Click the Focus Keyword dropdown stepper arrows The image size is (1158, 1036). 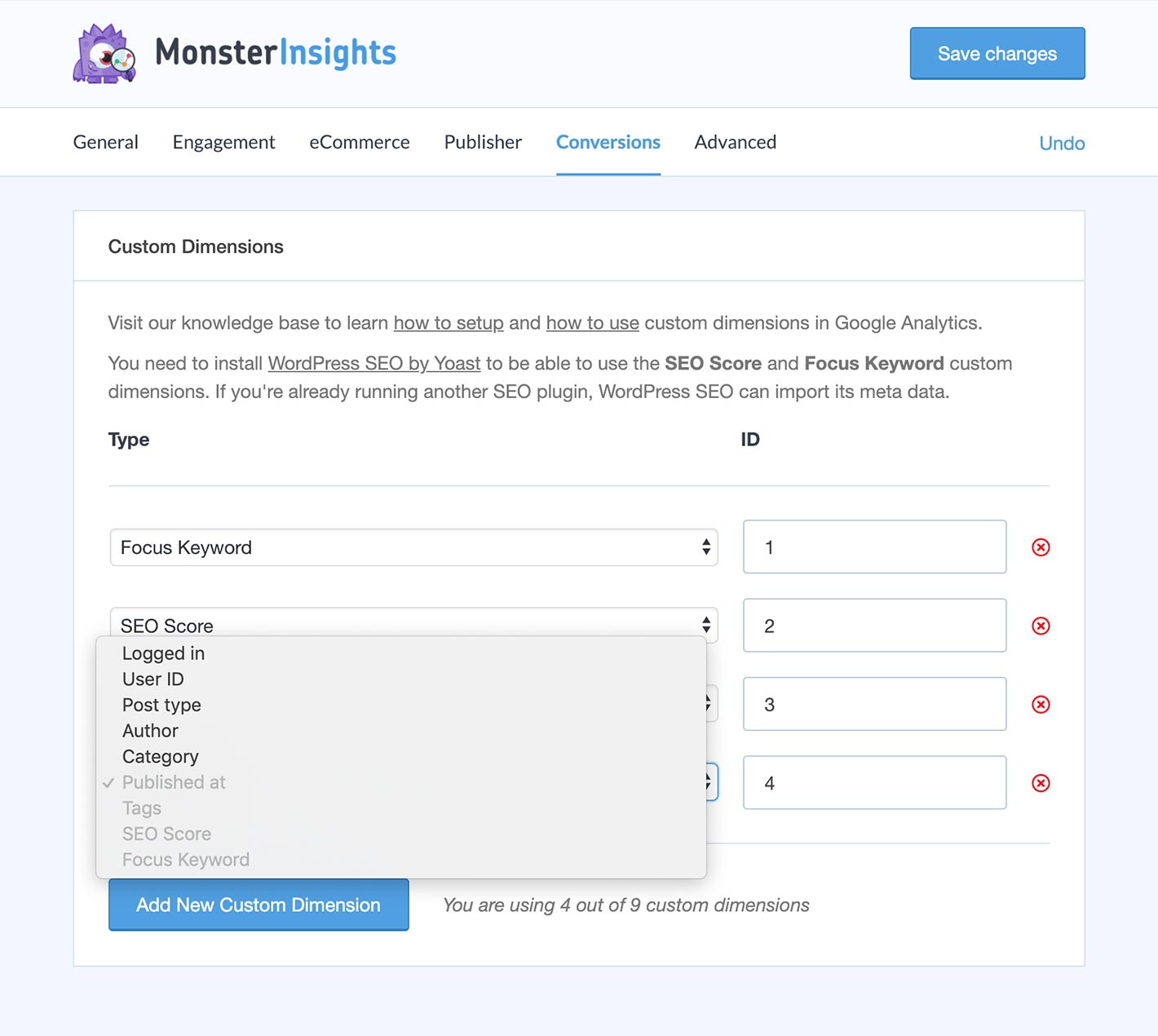(705, 547)
